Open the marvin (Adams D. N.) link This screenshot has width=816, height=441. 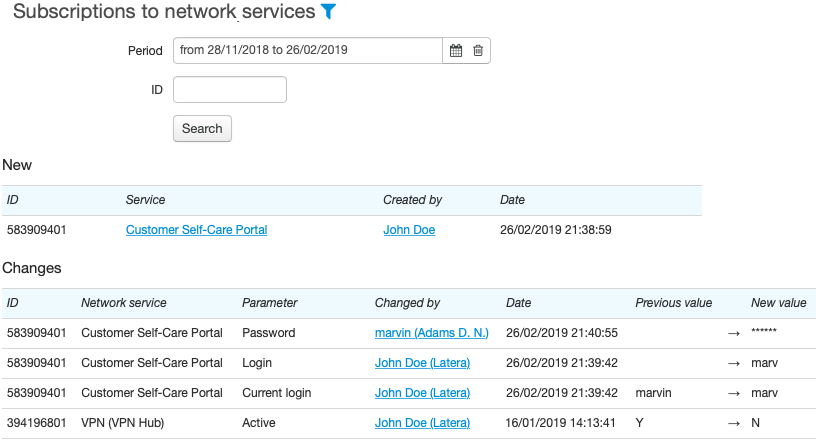(431, 333)
